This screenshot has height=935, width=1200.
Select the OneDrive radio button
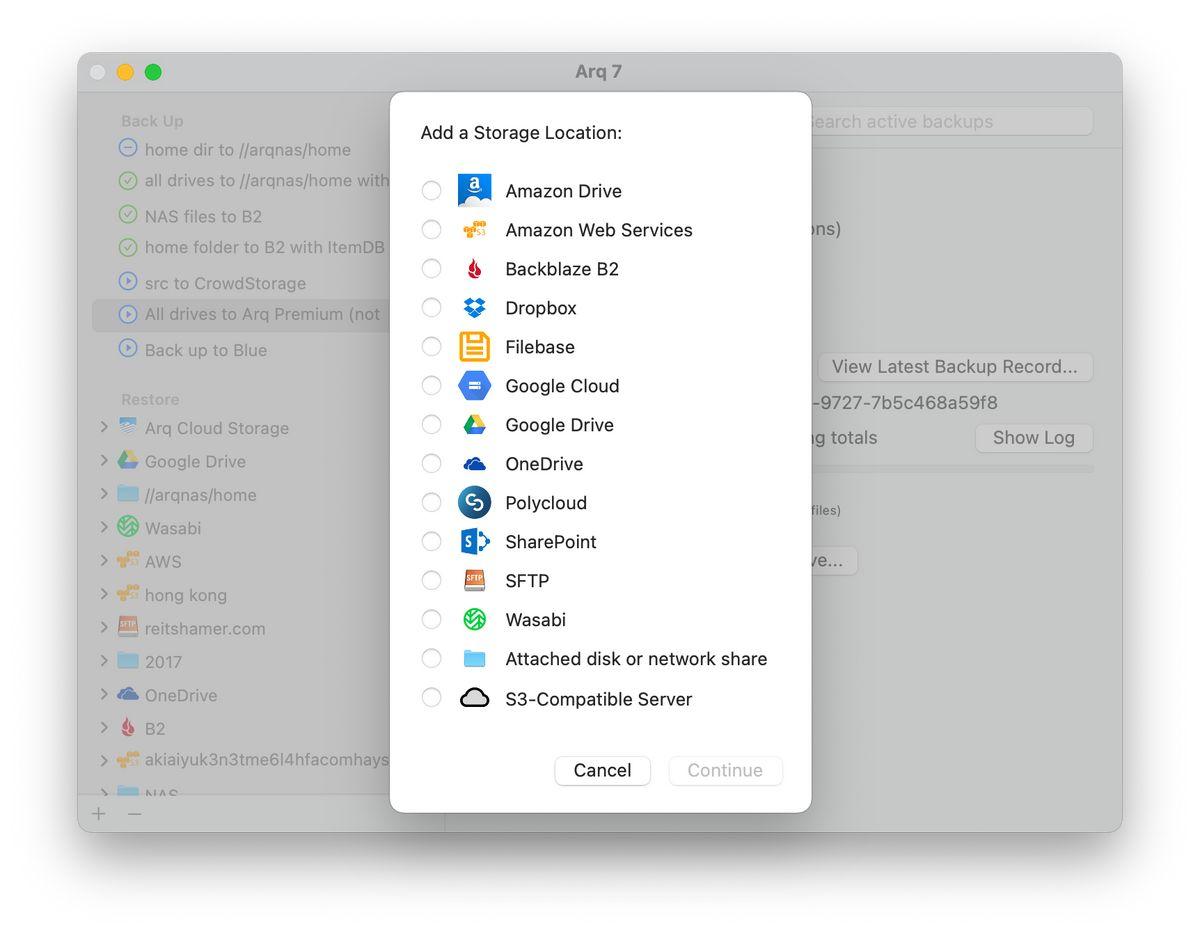point(431,463)
